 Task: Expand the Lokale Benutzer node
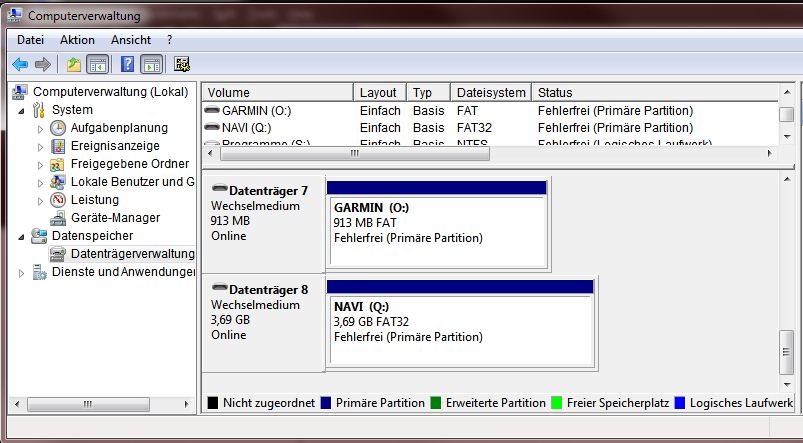[x=40, y=183]
